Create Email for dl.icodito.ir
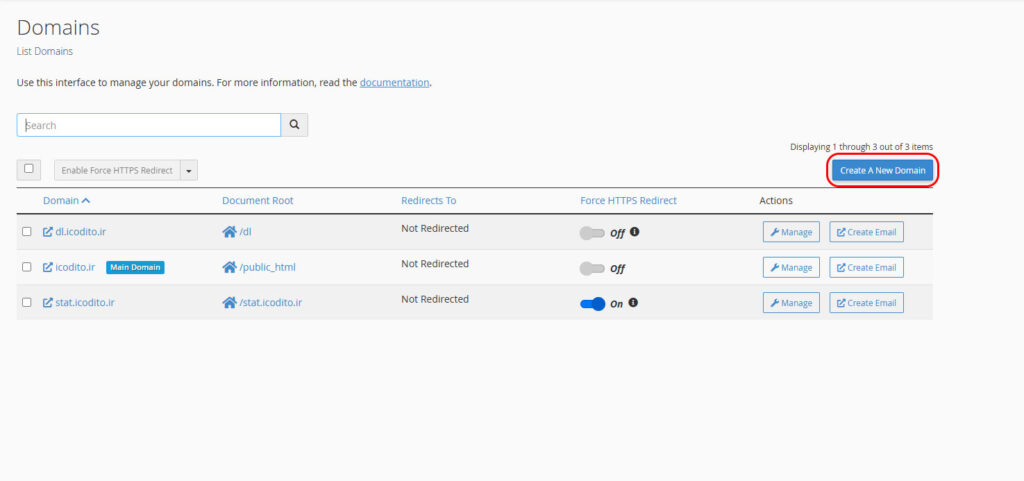This screenshot has width=1024, height=481. pyautogui.click(x=867, y=232)
